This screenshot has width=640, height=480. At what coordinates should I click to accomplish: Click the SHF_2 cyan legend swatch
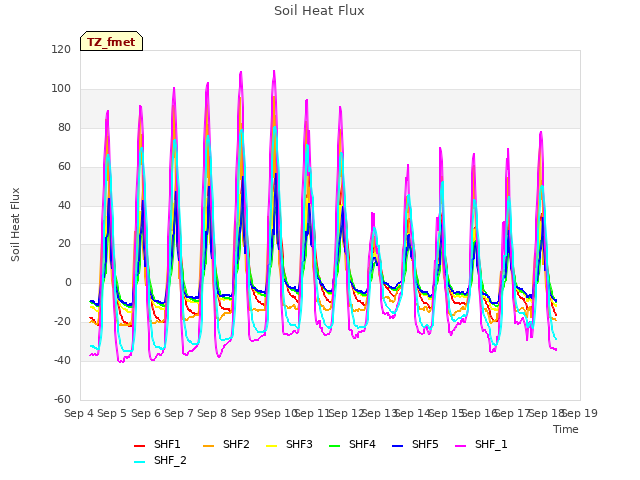(140, 462)
